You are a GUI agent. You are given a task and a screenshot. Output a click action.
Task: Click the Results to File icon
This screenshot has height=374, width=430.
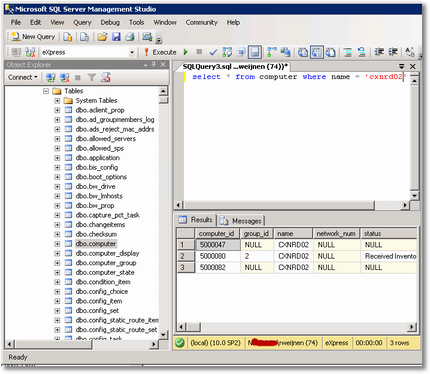pyautogui.click(x=330, y=52)
